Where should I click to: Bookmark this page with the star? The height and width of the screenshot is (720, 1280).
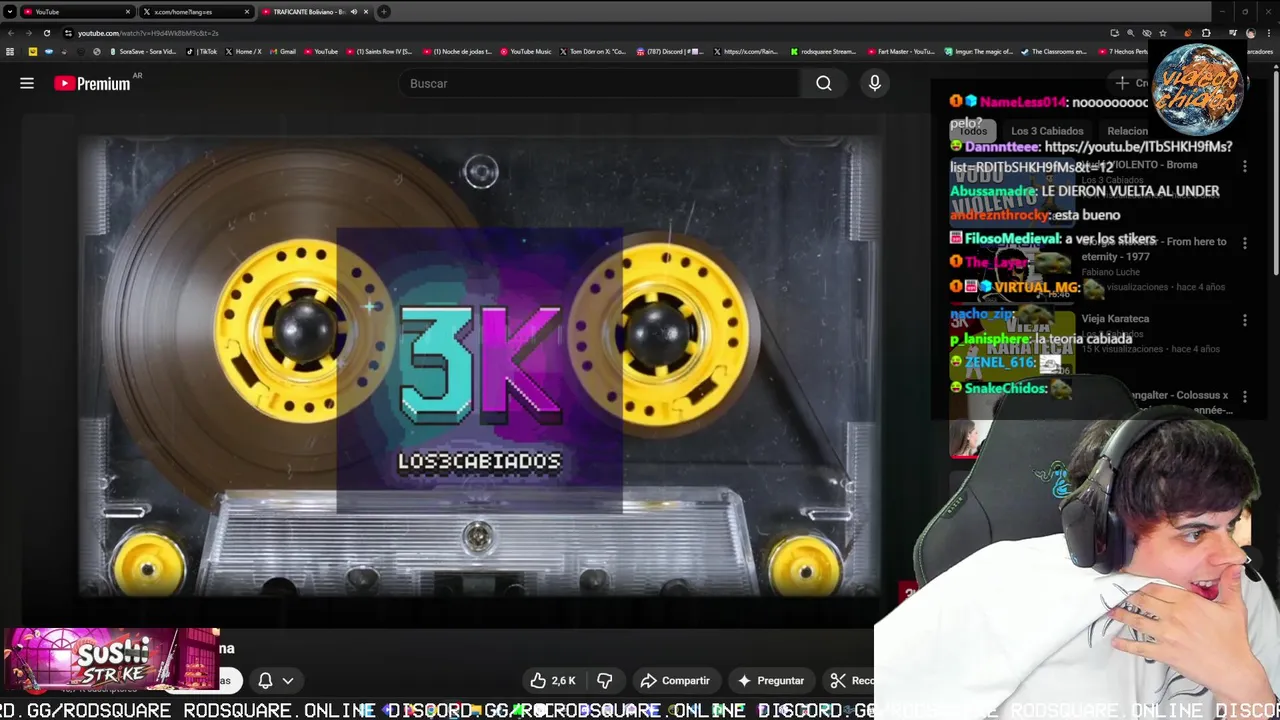[x=1162, y=33]
